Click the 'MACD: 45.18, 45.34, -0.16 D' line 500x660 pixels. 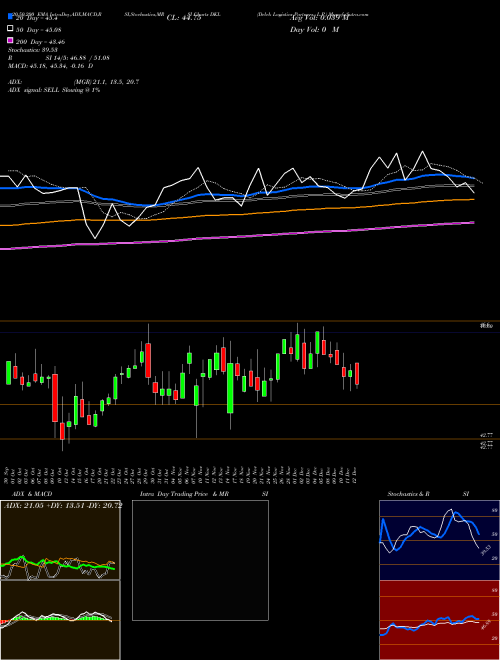point(51,66)
